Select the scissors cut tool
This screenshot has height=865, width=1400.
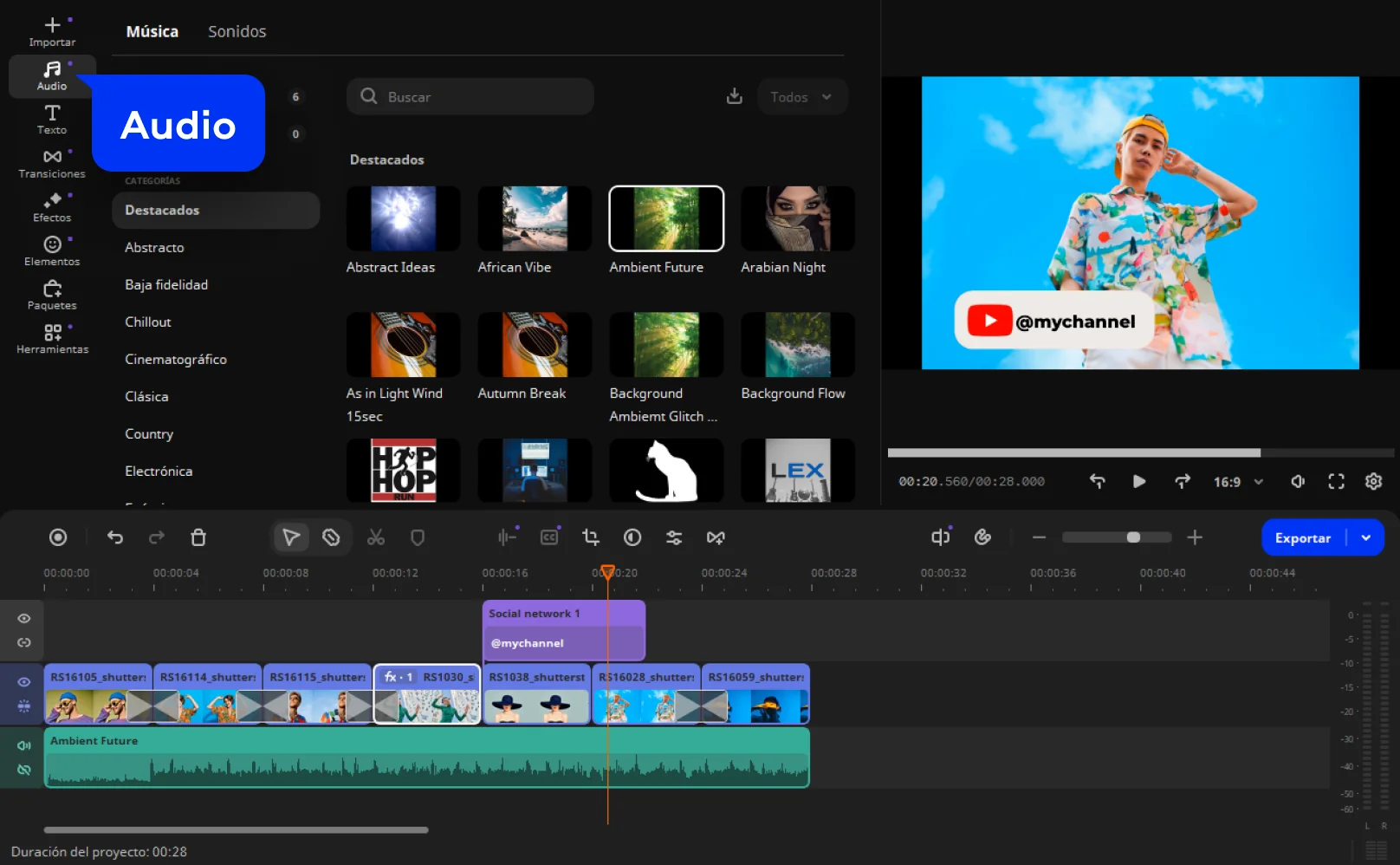[x=375, y=537]
